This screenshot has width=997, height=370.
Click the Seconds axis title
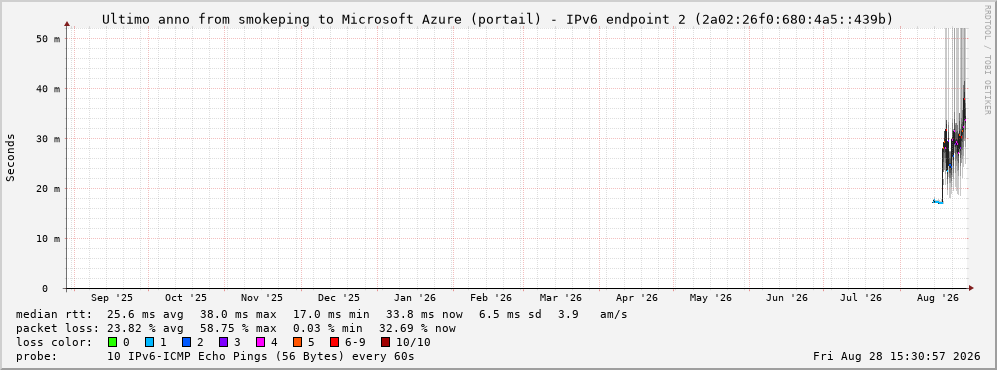pos(11,158)
